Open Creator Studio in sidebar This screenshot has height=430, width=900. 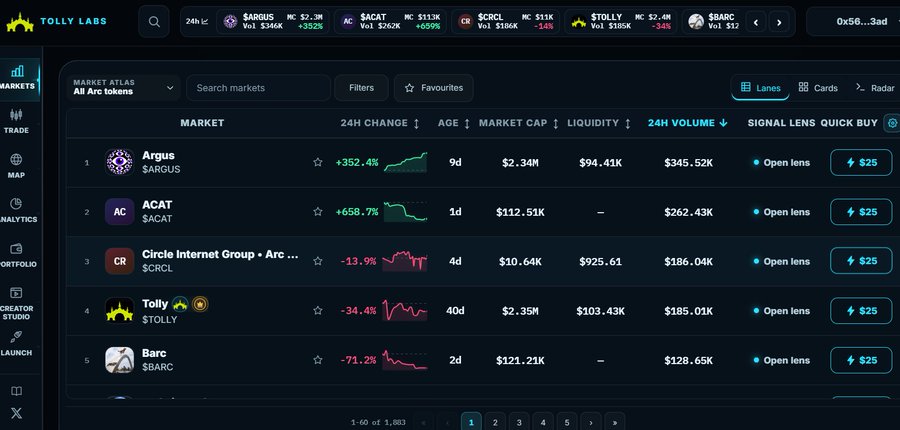[x=17, y=304]
